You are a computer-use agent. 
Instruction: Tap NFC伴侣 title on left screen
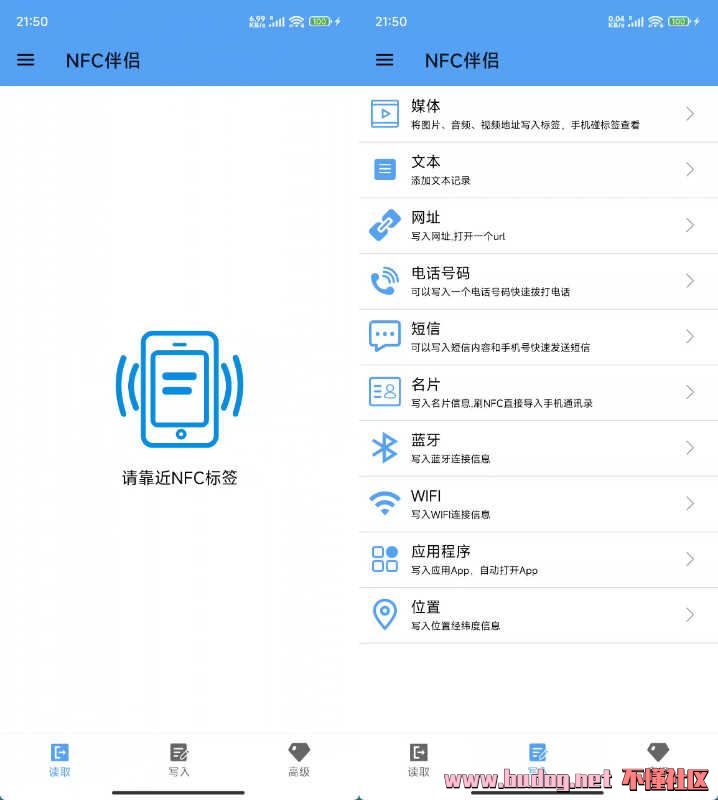tap(103, 60)
